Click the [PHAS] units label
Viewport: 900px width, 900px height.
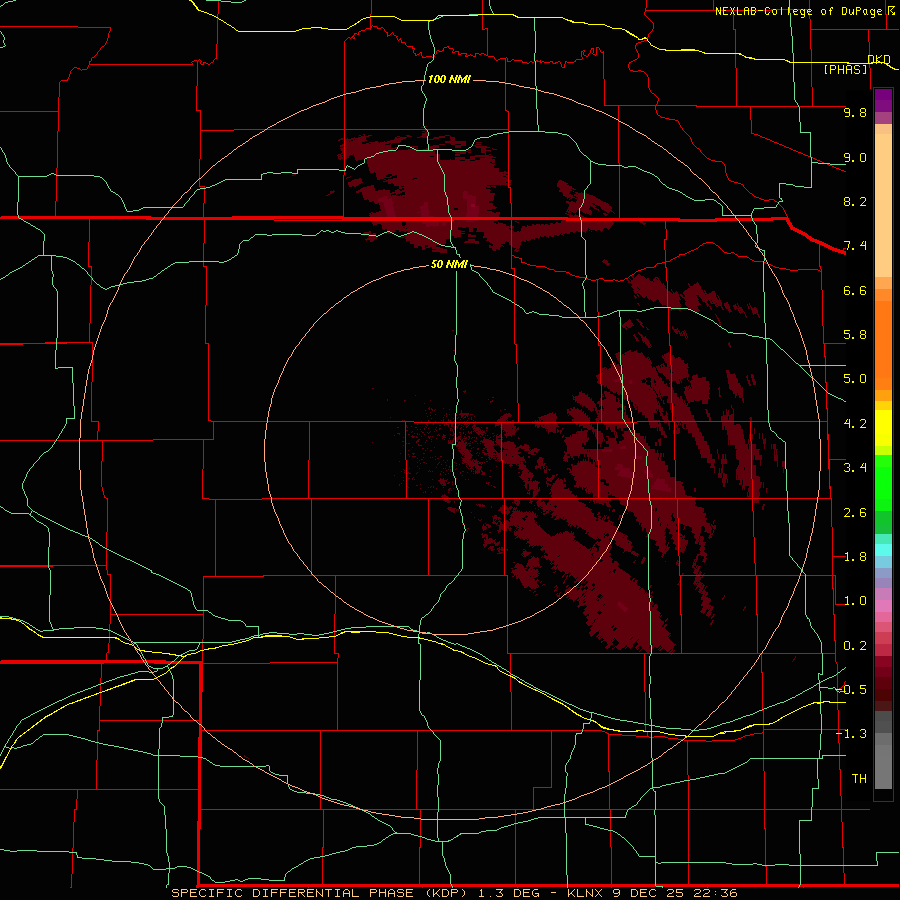845,69
